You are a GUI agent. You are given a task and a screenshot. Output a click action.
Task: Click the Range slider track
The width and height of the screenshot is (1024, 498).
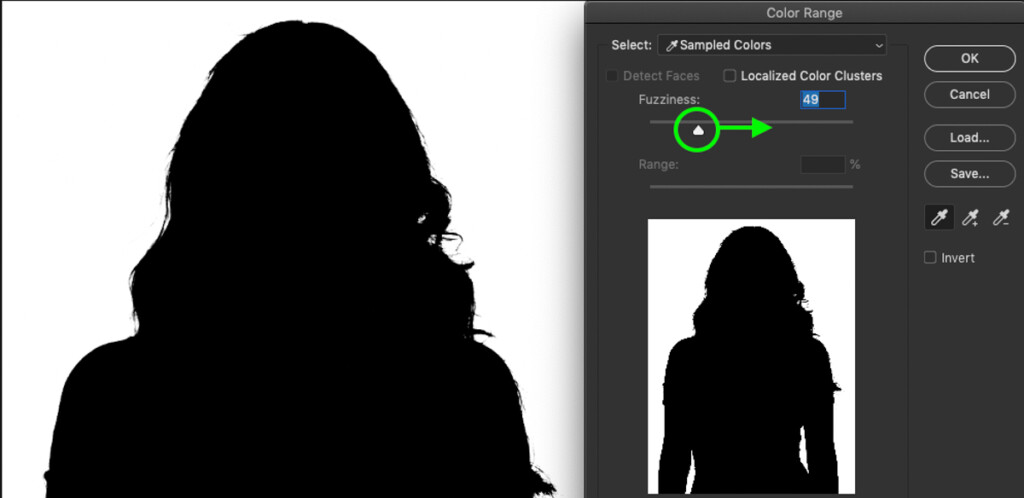[x=751, y=187]
